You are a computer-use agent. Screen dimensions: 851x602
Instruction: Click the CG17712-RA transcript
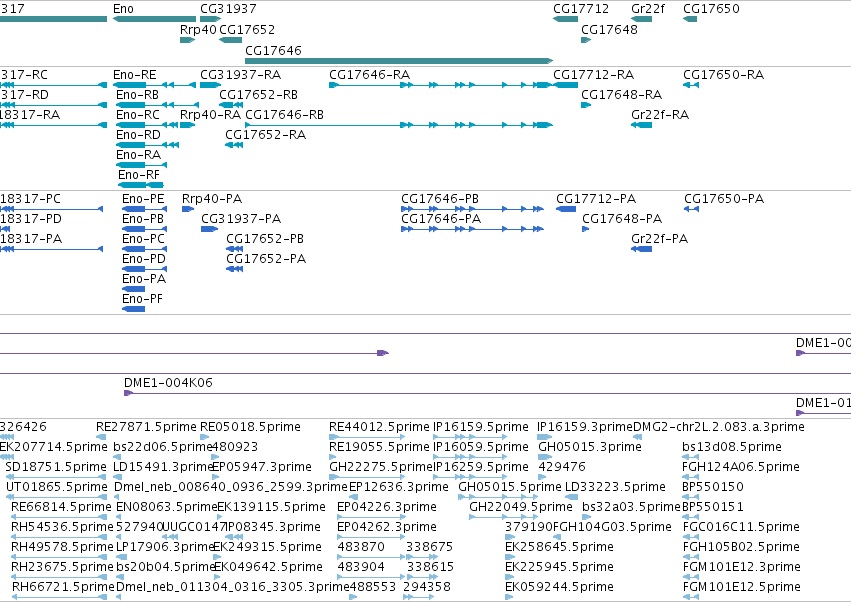566,85
